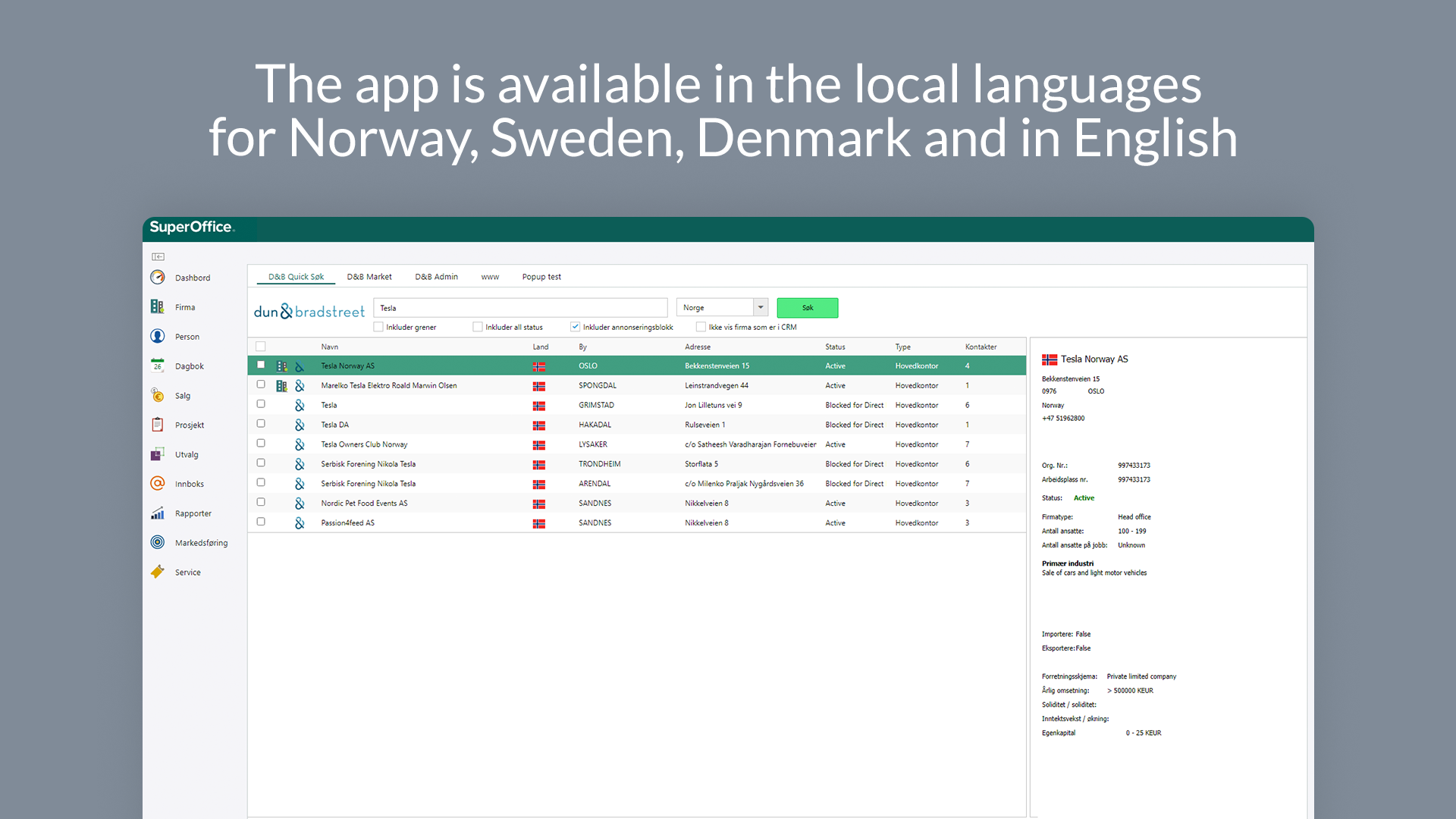
Task: Enable Inkluder grener checkbox
Action: pyautogui.click(x=378, y=327)
